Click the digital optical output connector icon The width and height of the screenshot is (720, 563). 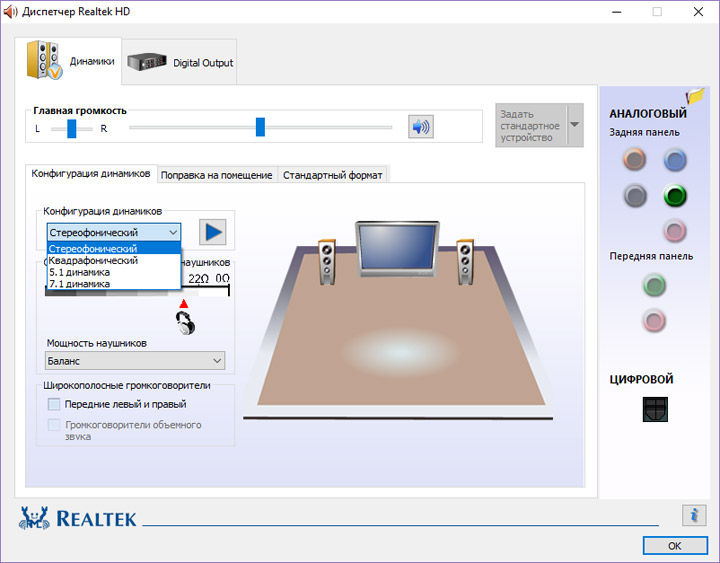click(655, 409)
